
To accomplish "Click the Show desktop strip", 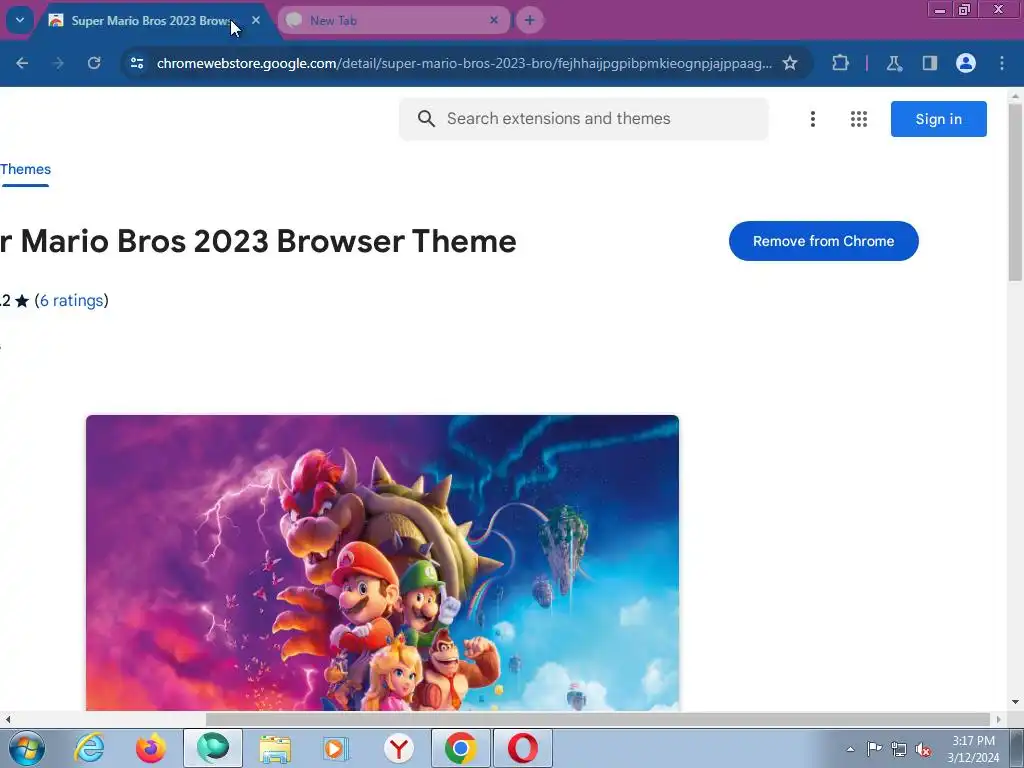I will (1018, 748).
